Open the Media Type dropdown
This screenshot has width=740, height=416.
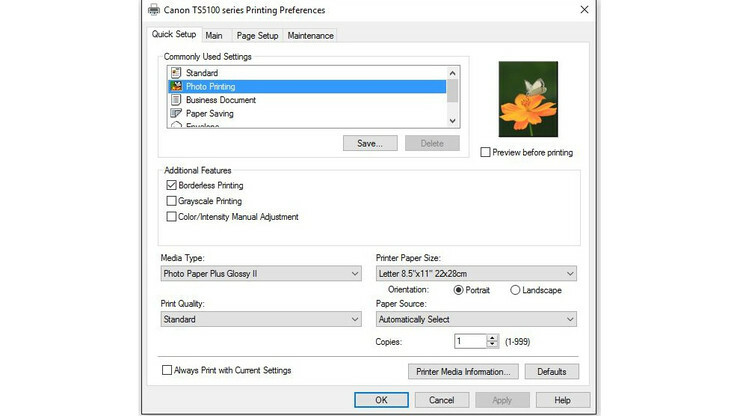pyautogui.click(x=261, y=273)
